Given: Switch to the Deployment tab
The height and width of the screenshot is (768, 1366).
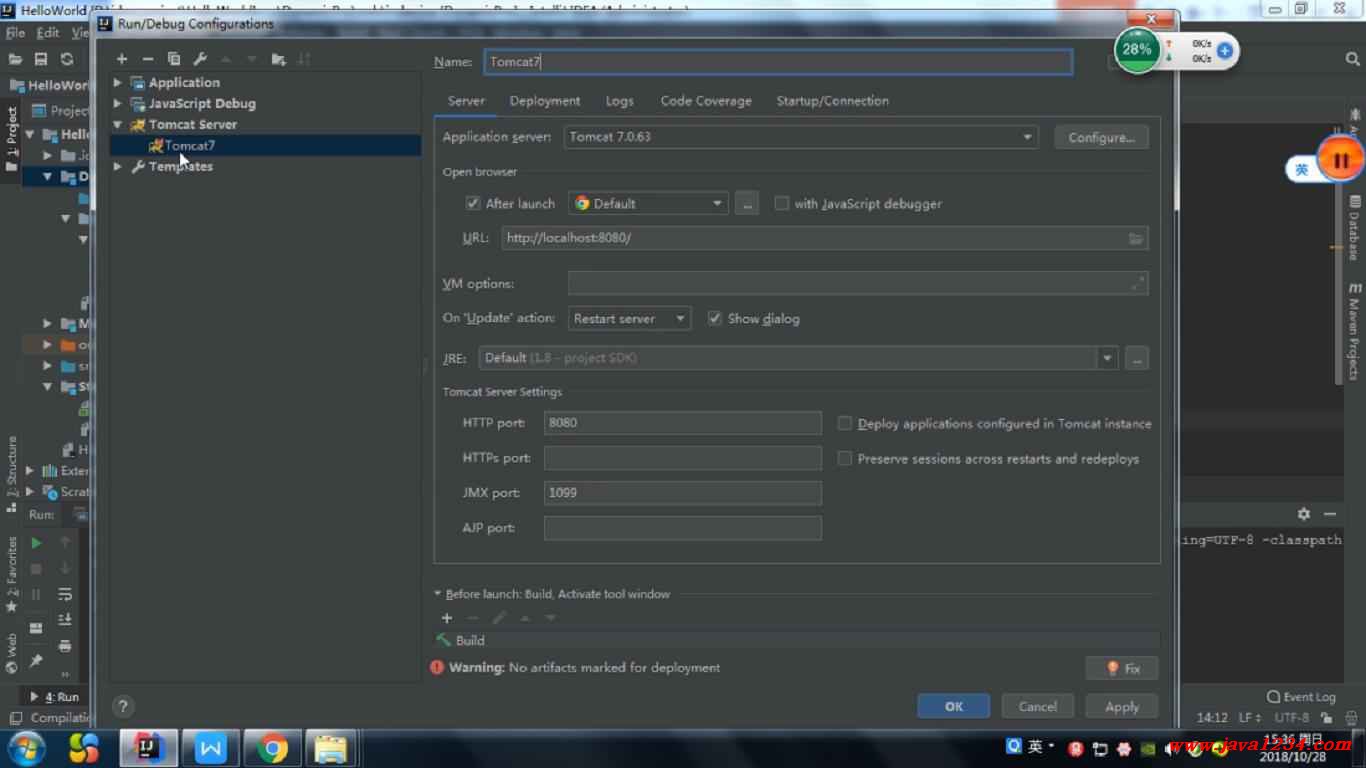Looking at the screenshot, I should point(545,101).
